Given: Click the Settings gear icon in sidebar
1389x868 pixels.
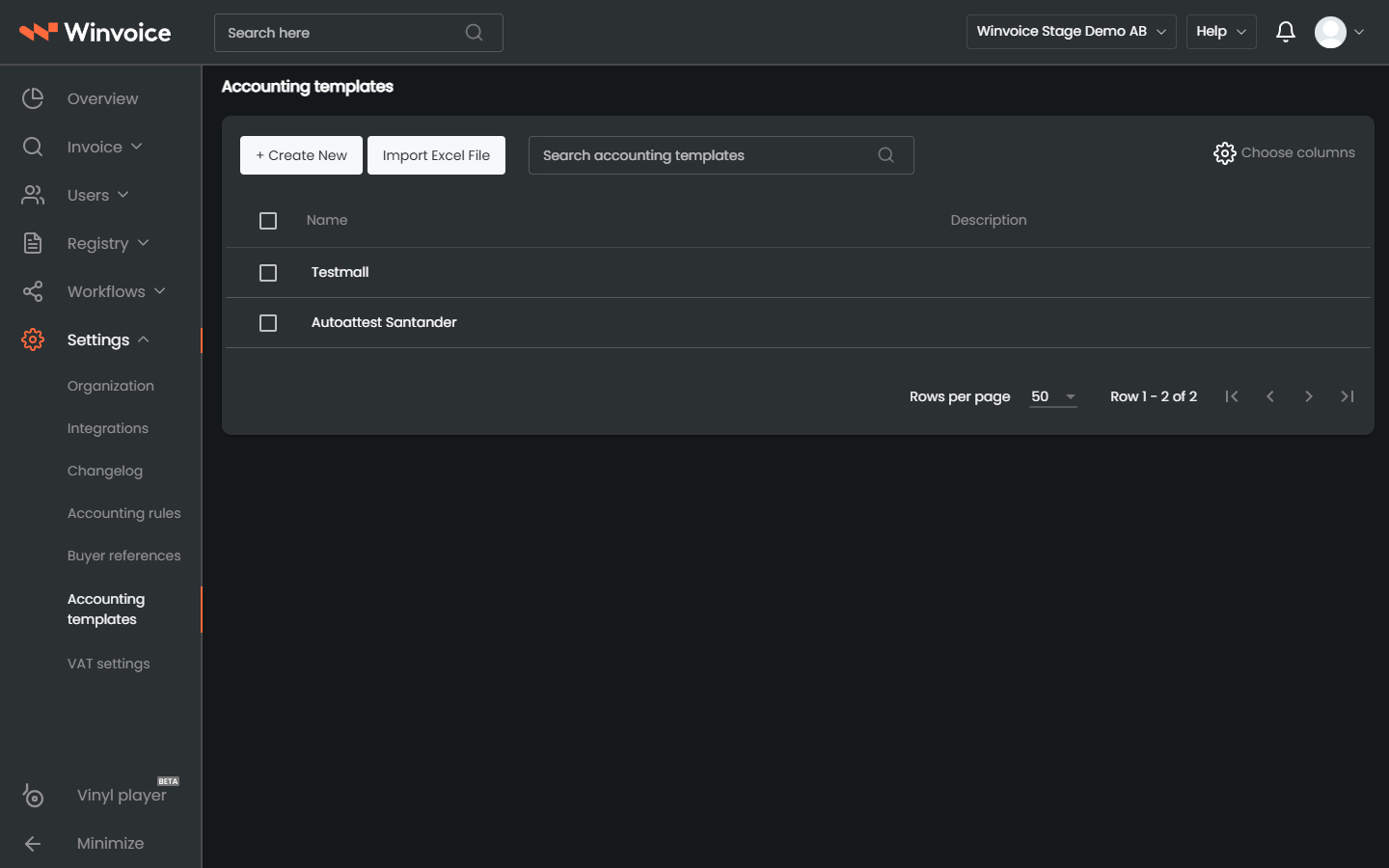Looking at the screenshot, I should [33, 339].
